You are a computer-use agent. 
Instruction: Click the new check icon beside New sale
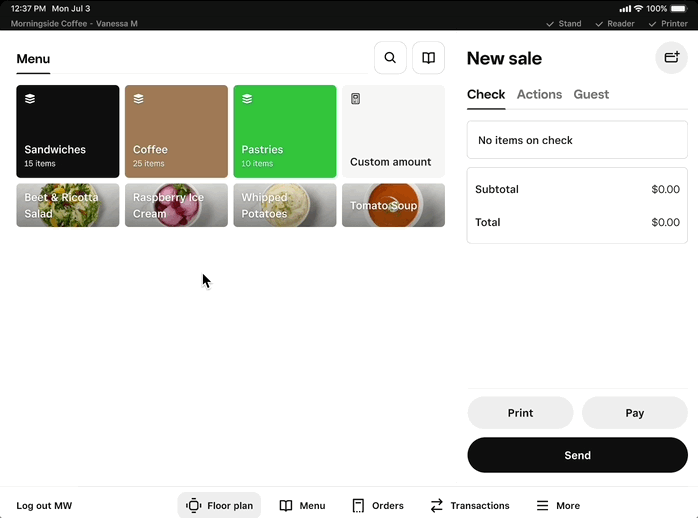[x=671, y=58]
